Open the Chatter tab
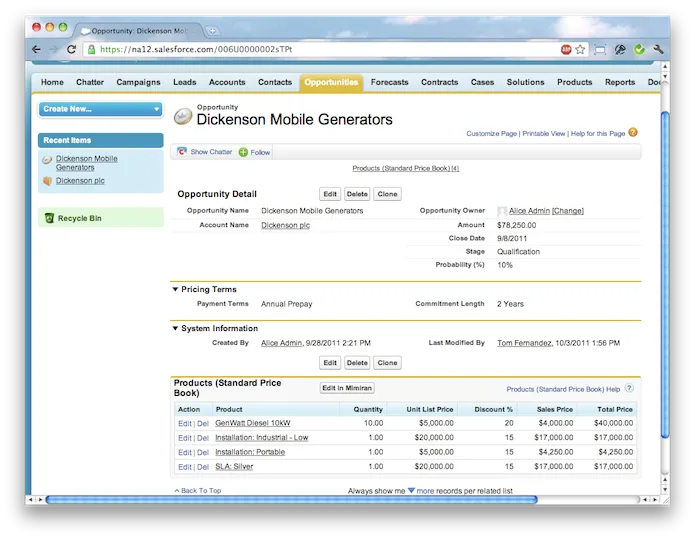Image resolution: width=695 pixels, height=539 pixels. pyautogui.click(x=90, y=82)
